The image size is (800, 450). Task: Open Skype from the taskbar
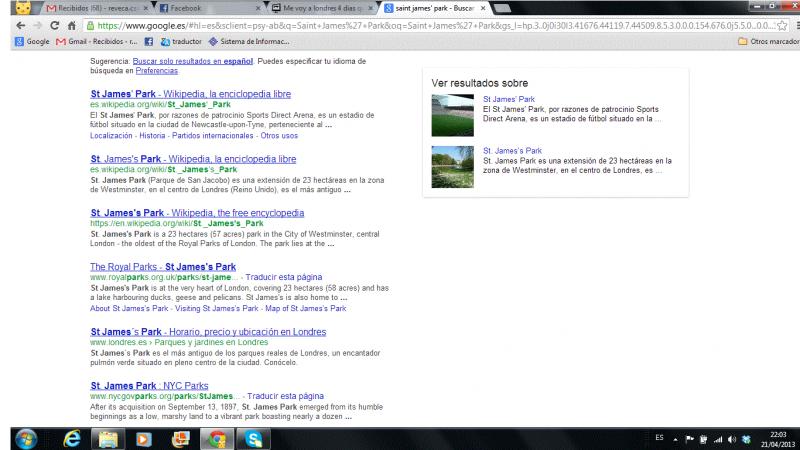[253, 439]
